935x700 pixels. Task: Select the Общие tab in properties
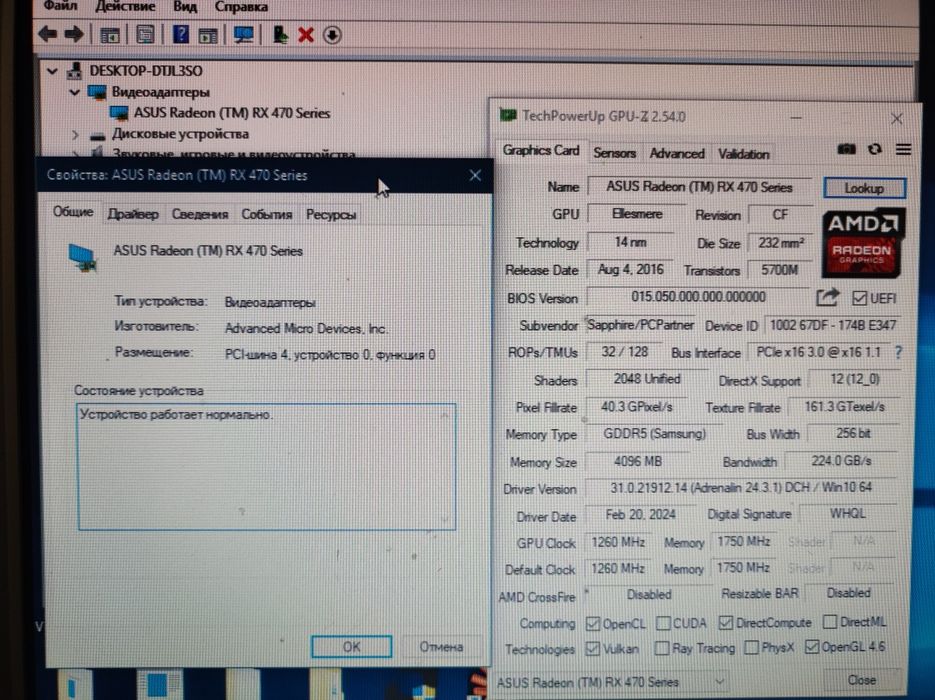[x=73, y=212]
